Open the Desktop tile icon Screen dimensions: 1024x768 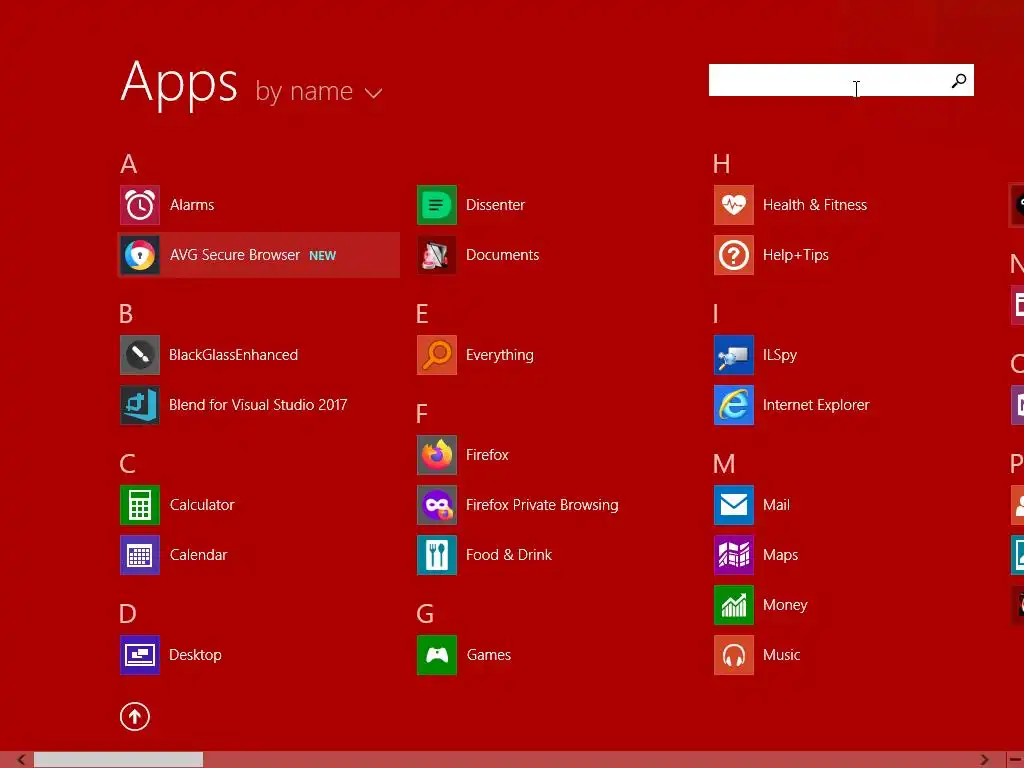(140, 655)
